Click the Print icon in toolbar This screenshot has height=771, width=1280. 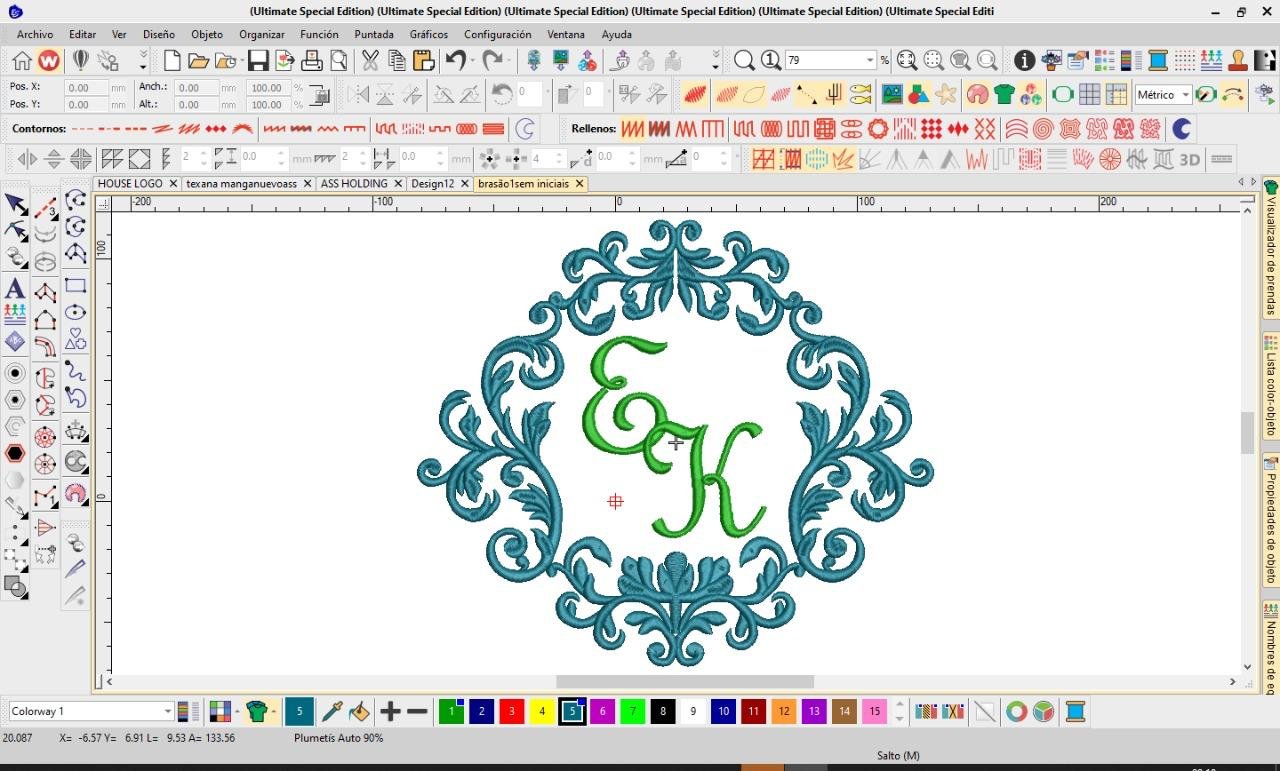312,61
